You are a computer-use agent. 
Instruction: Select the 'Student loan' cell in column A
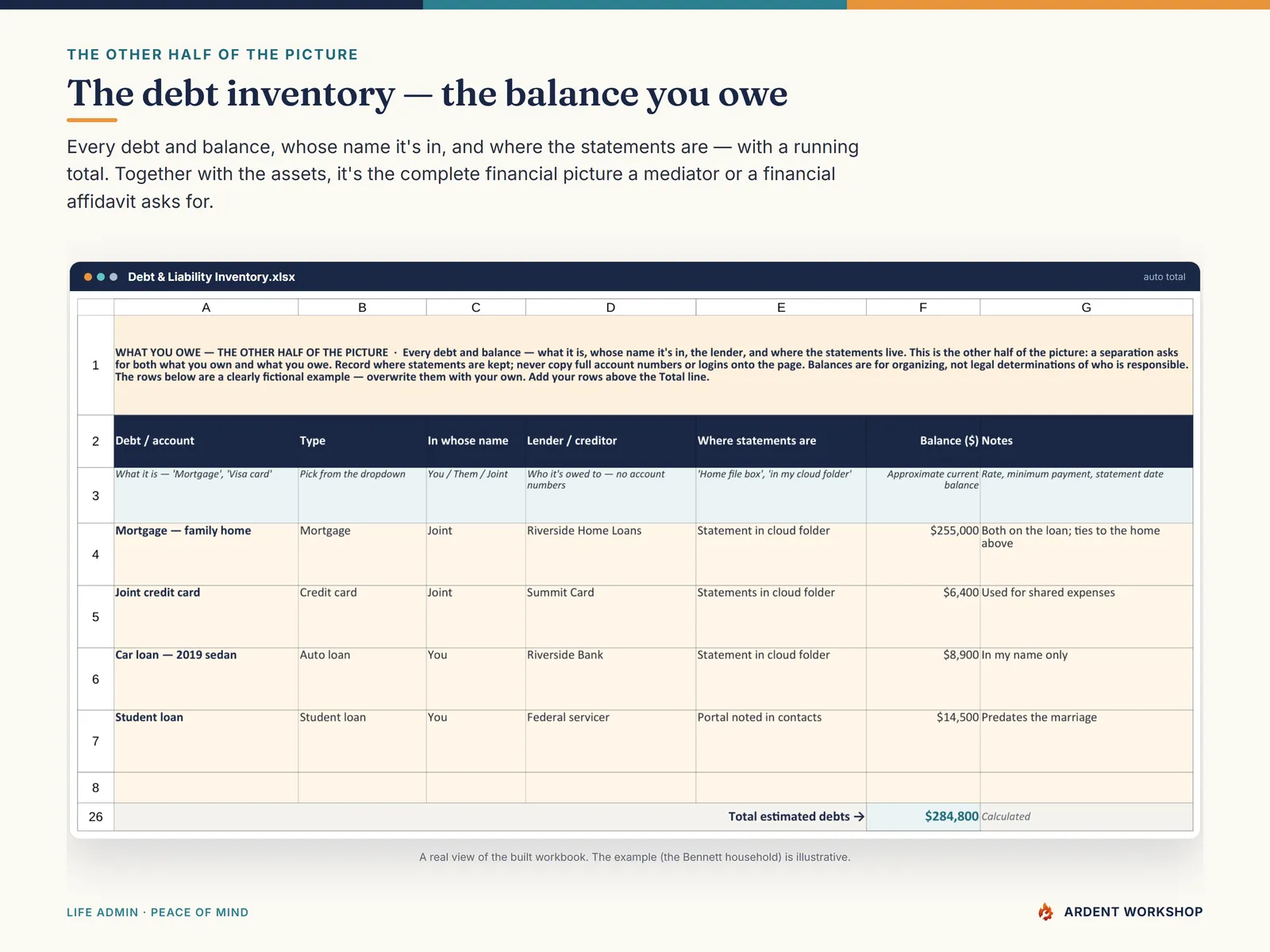pos(206,741)
